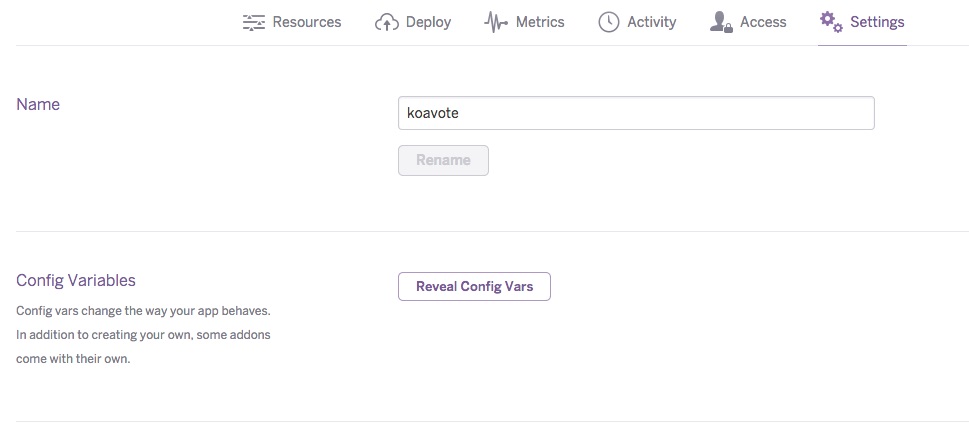Click the Settings gears icon
Image resolution: width=969 pixels, height=427 pixels.
(x=831, y=22)
